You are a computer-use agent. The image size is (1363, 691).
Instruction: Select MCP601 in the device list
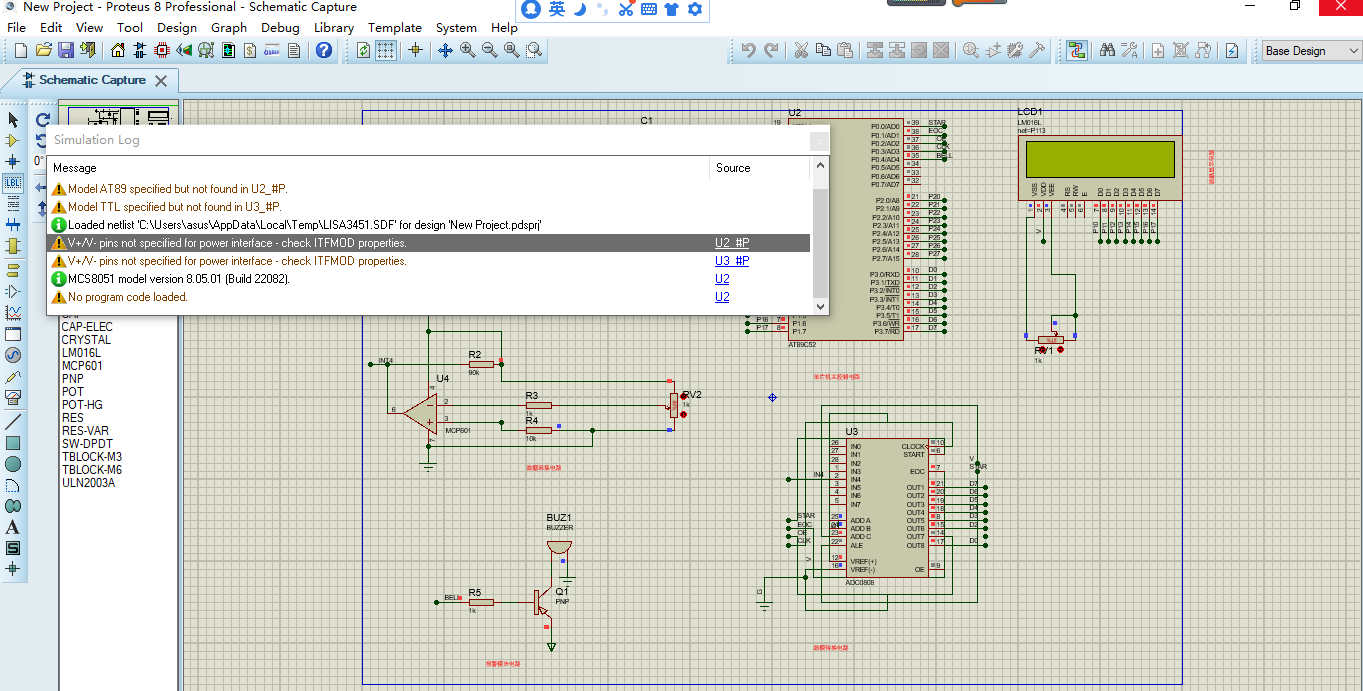click(x=82, y=366)
